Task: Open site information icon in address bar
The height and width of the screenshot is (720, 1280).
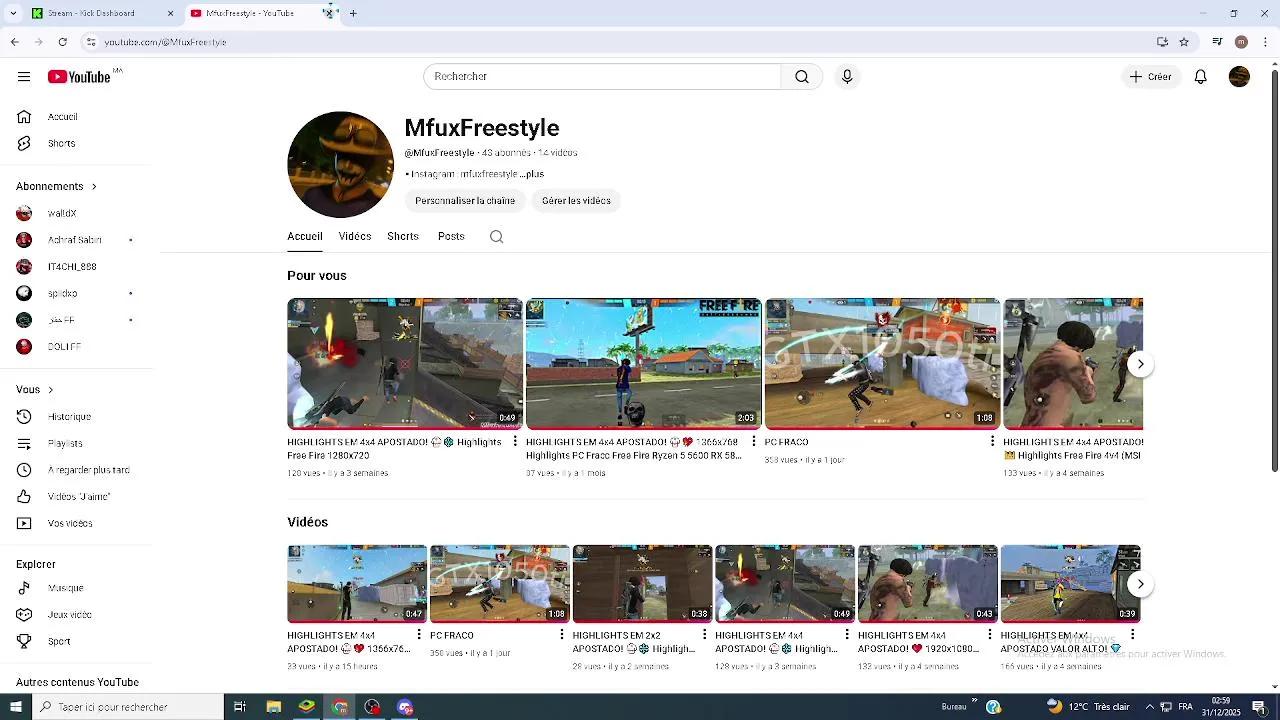Action: (x=91, y=42)
